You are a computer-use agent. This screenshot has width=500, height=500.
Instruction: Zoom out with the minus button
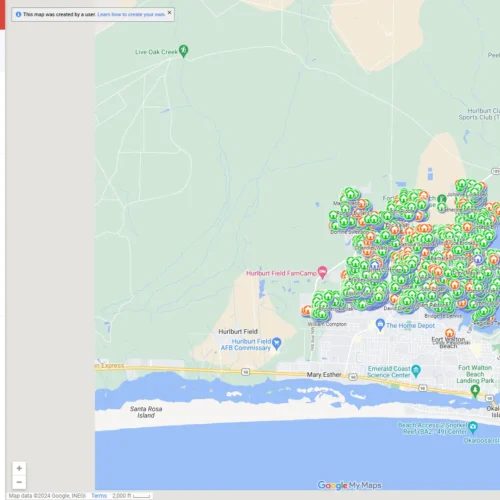19,482
